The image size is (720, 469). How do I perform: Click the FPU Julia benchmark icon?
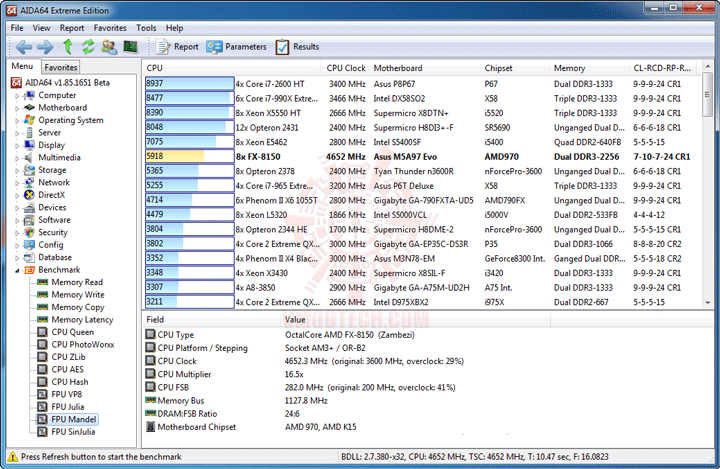tap(42, 407)
